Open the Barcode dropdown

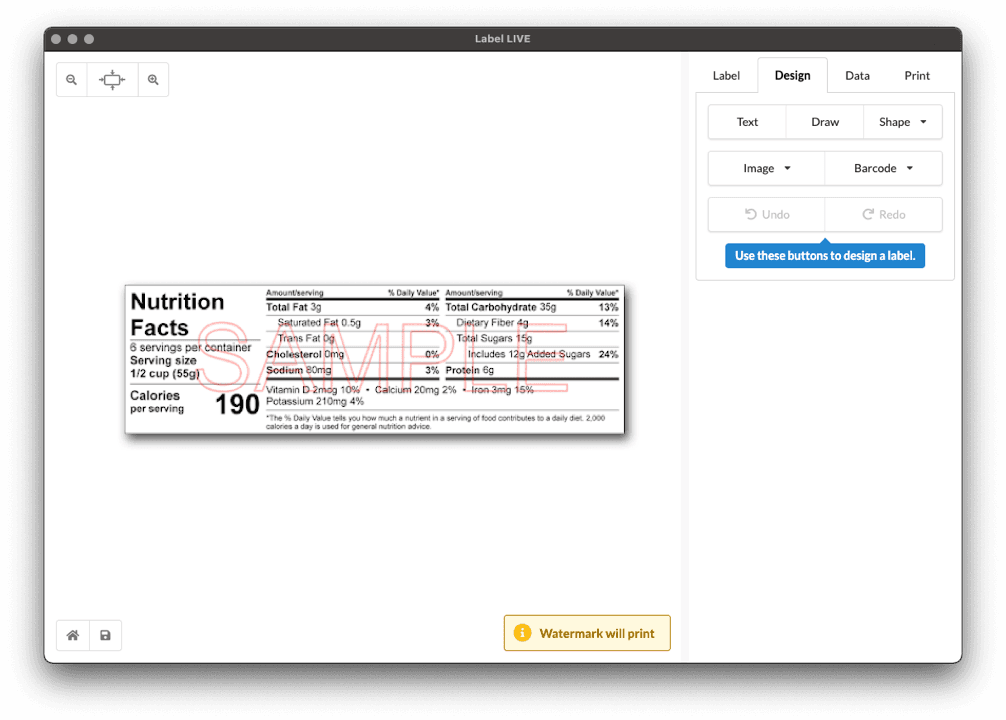tap(882, 168)
